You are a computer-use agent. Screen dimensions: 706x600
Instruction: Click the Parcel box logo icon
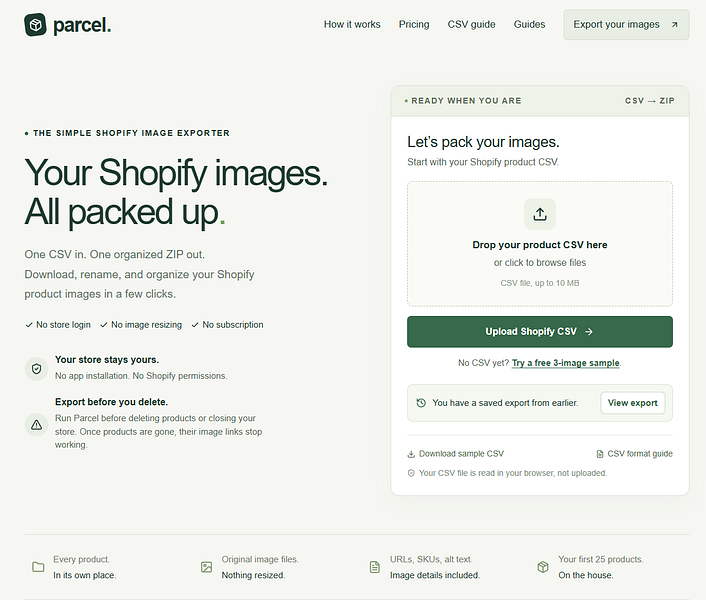(35, 25)
